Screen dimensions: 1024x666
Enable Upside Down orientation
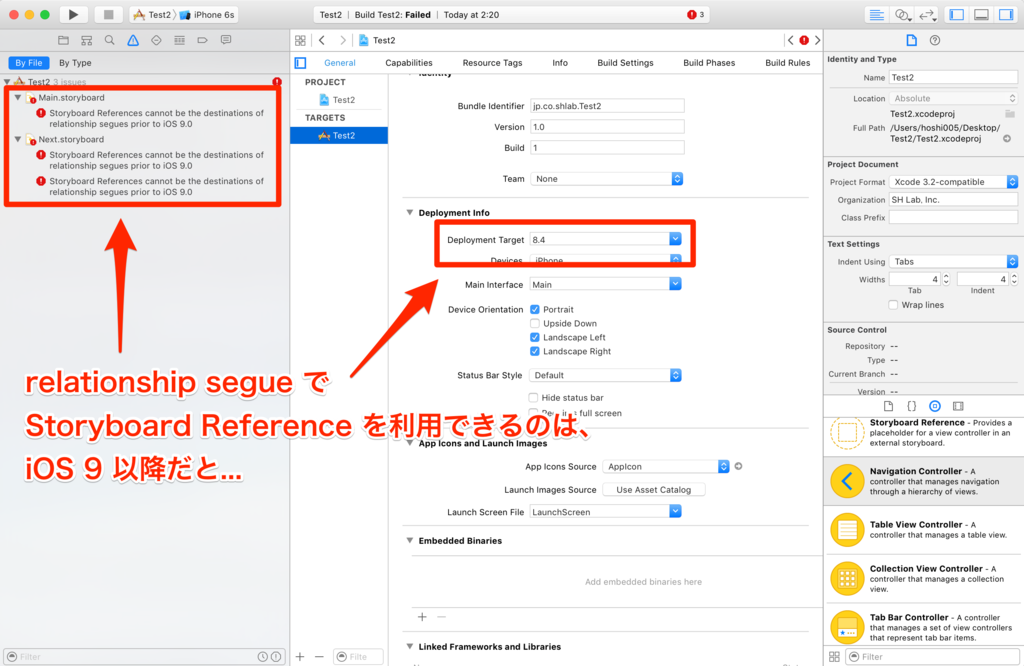tap(535, 323)
